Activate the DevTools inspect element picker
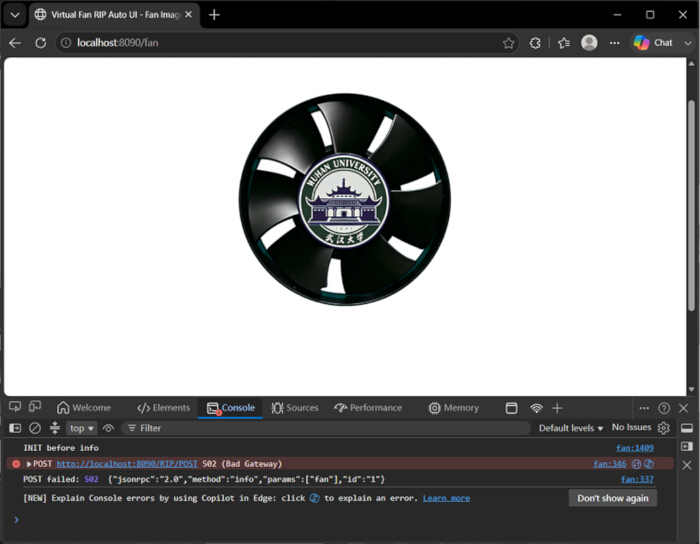Viewport: 700px width, 544px height. point(15,407)
